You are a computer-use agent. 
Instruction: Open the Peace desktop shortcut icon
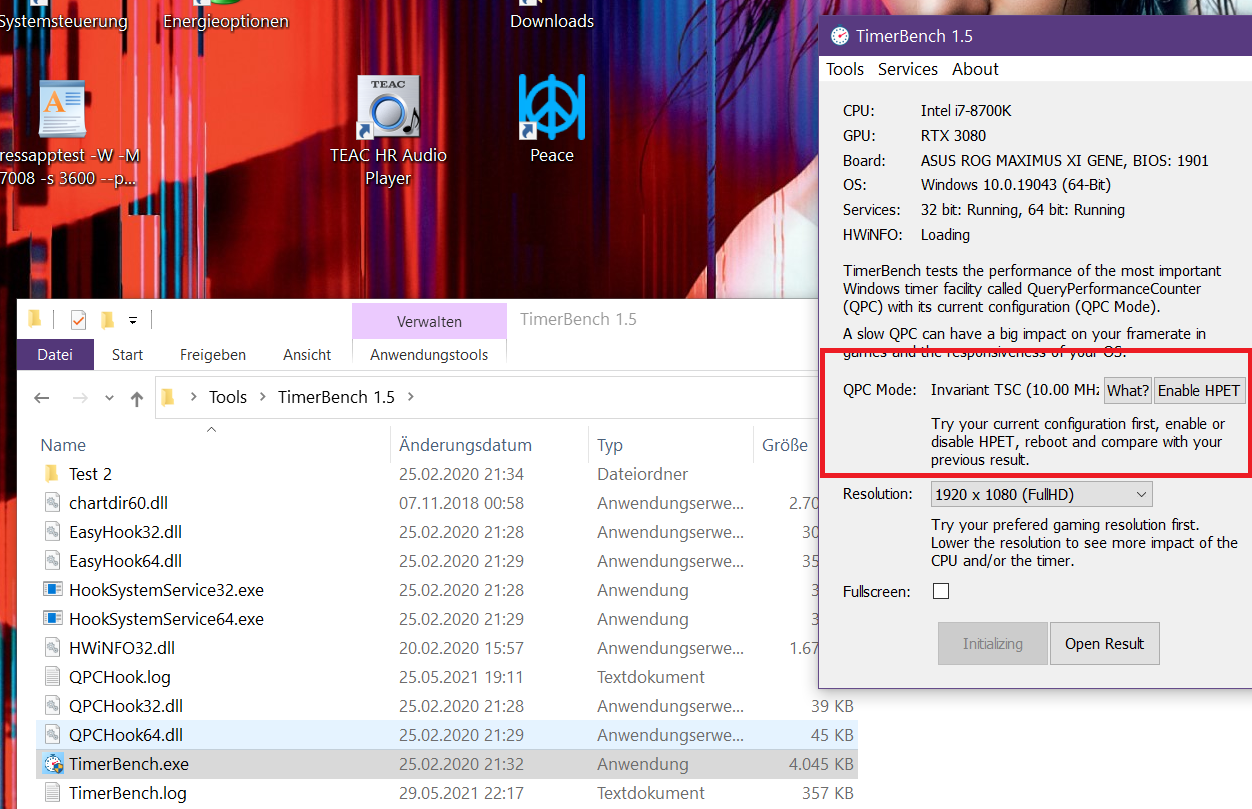tap(552, 107)
